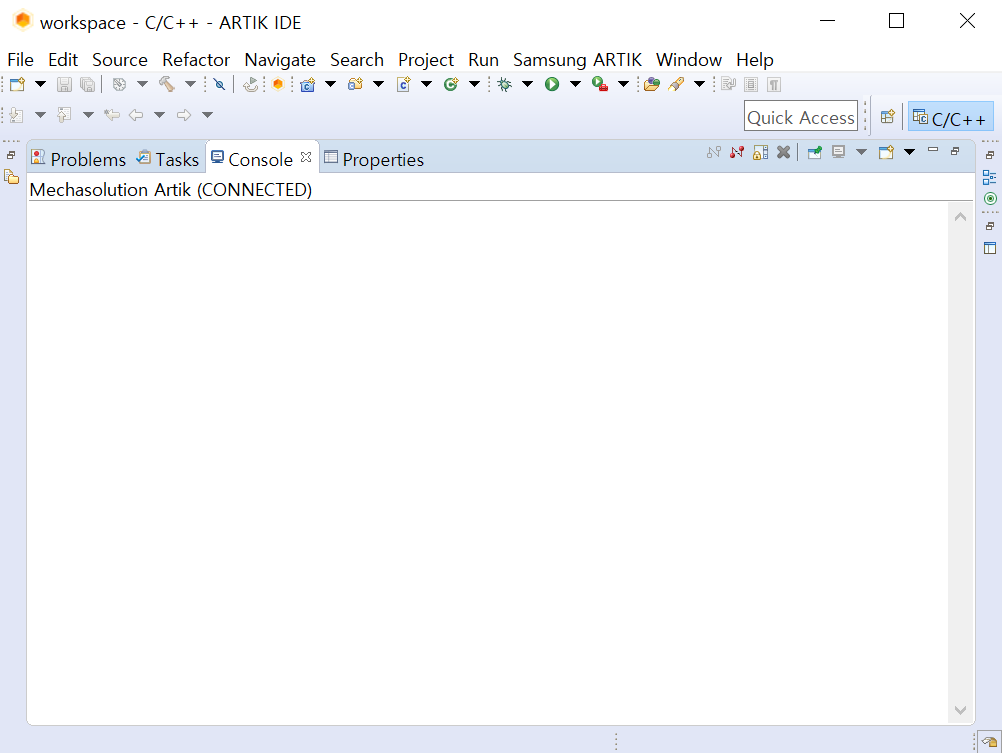Image resolution: width=1002 pixels, height=753 pixels.
Task: Open the Samsung ARTIK menu
Action: (x=577, y=59)
